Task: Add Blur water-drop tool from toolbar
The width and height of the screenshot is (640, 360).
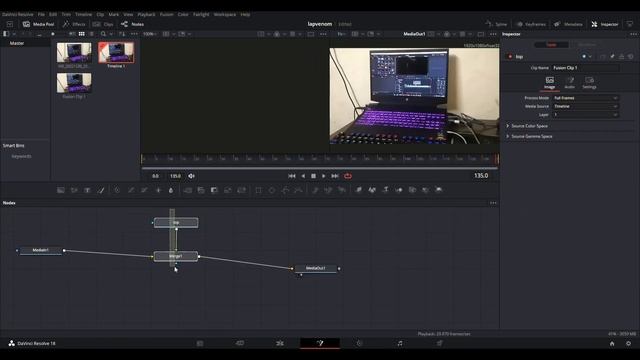Action: click(x=171, y=190)
